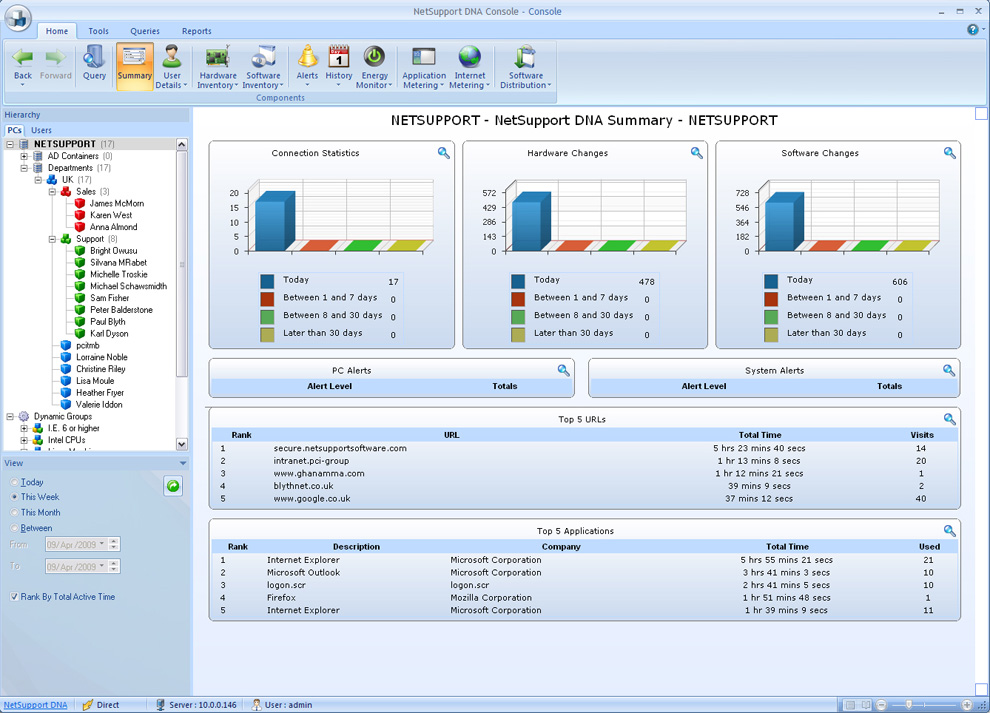990x713 pixels.
Task: Select Karen West in the hierarchy
Action: tap(110, 215)
